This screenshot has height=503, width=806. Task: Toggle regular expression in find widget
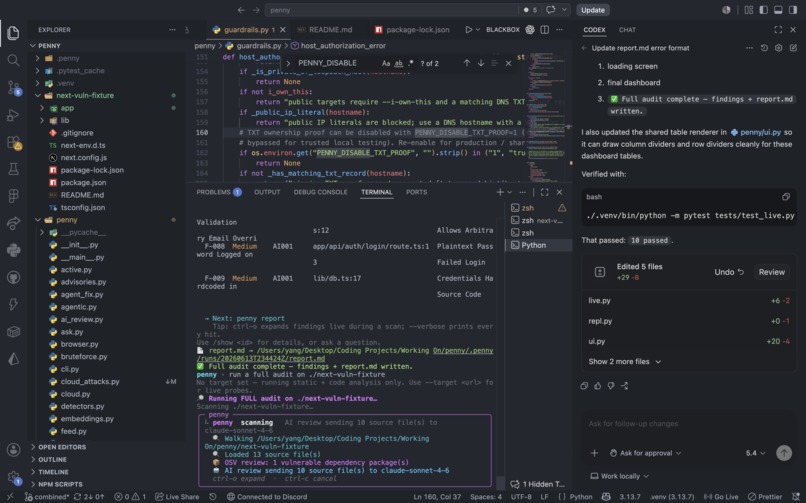point(410,63)
